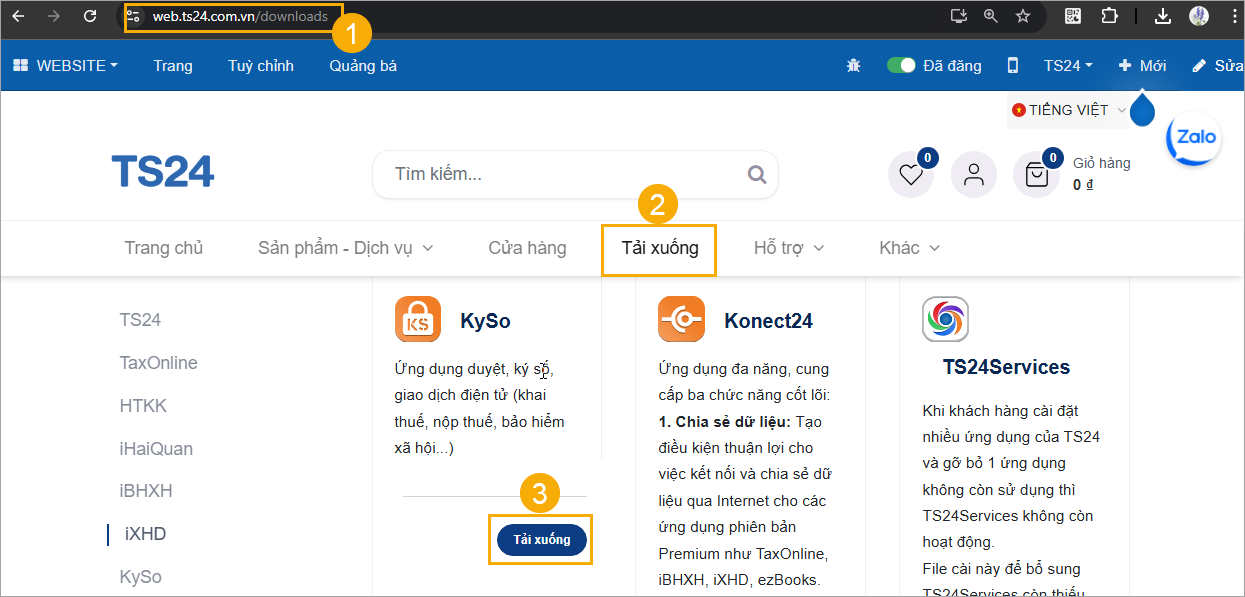Select TaxOnline in the sidebar list

[158, 363]
